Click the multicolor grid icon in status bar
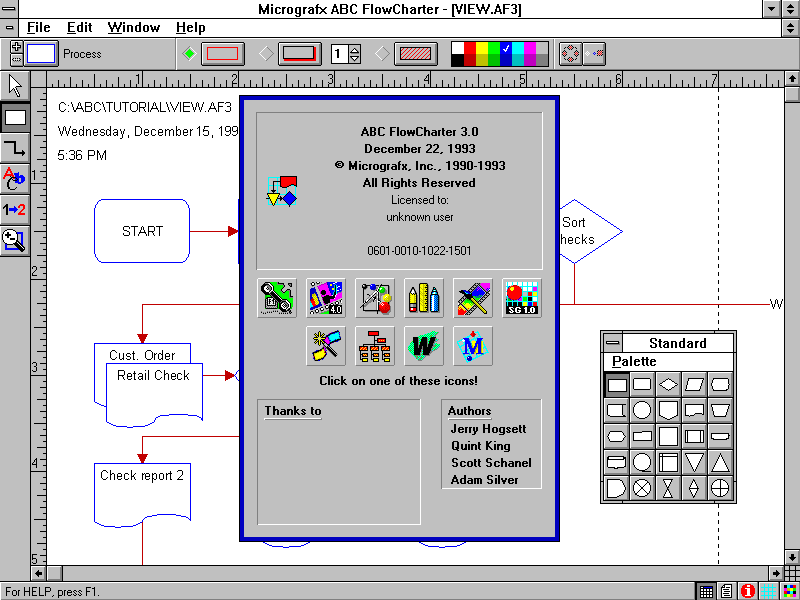Image resolution: width=800 pixels, height=600 pixels. click(x=789, y=591)
